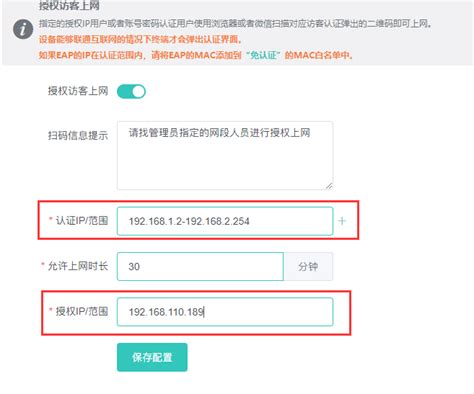Click the 扫码信息提示 label
474x394 pixels.
pos(78,135)
